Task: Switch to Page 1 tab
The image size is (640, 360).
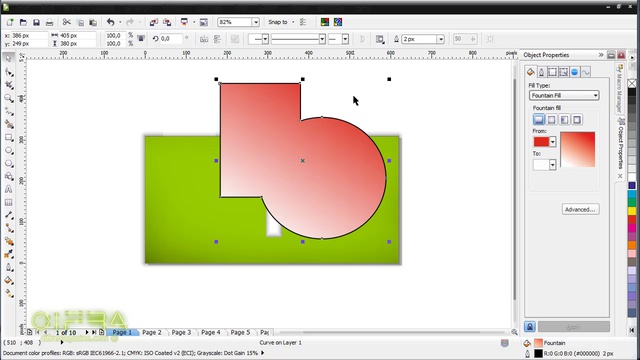Action: point(122,332)
